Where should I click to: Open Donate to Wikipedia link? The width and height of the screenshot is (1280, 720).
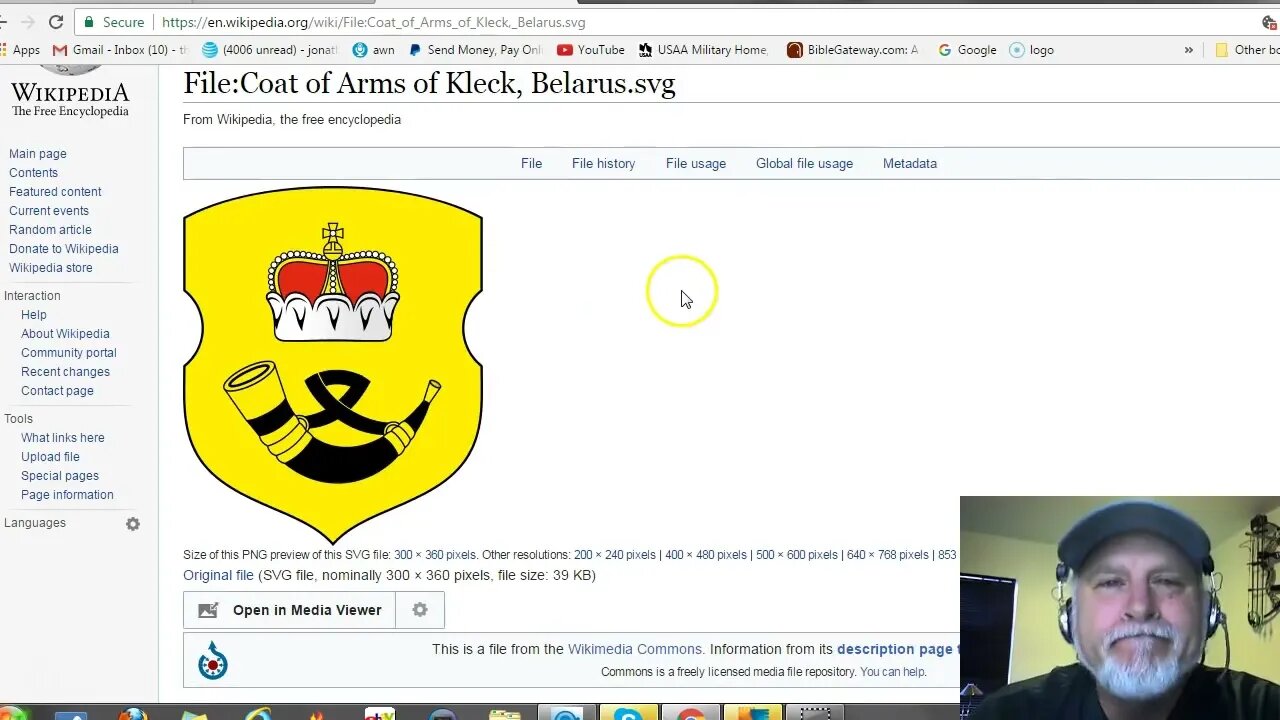[64, 249]
